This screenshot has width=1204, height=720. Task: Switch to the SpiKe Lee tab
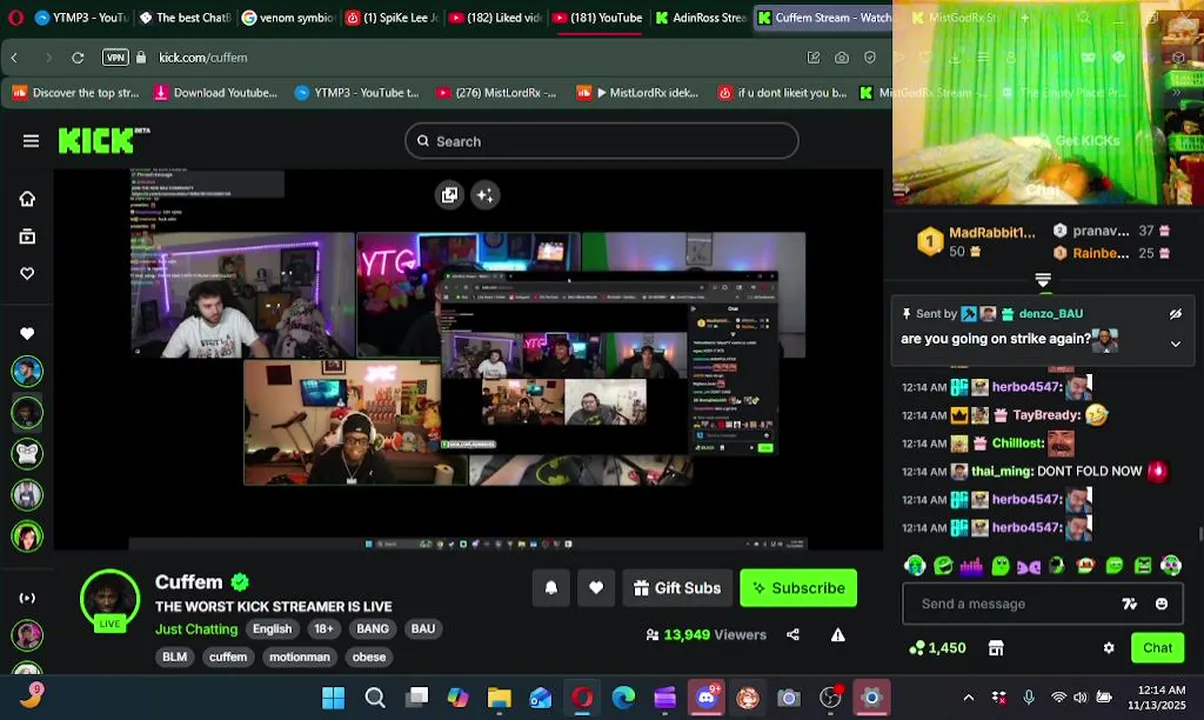coord(392,17)
